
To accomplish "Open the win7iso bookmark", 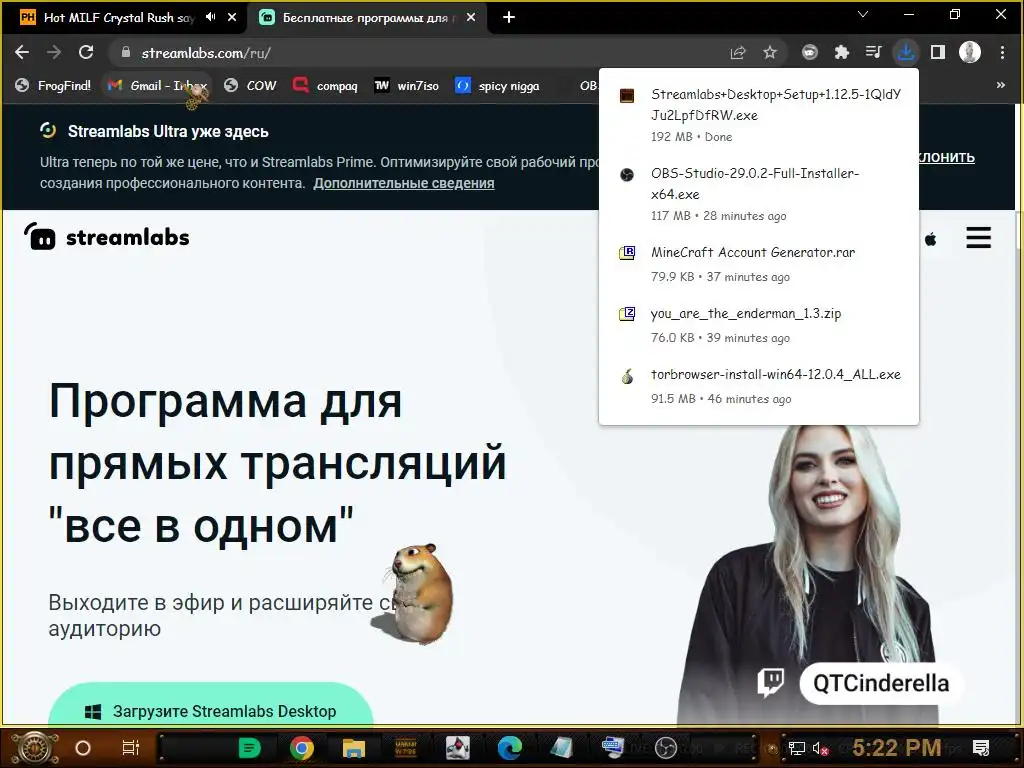I will (407, 86).
